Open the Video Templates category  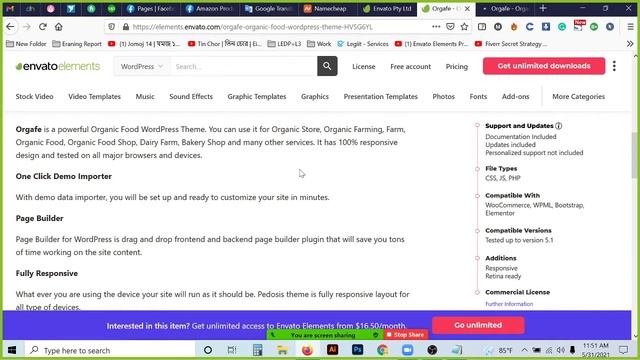point(94,97)
